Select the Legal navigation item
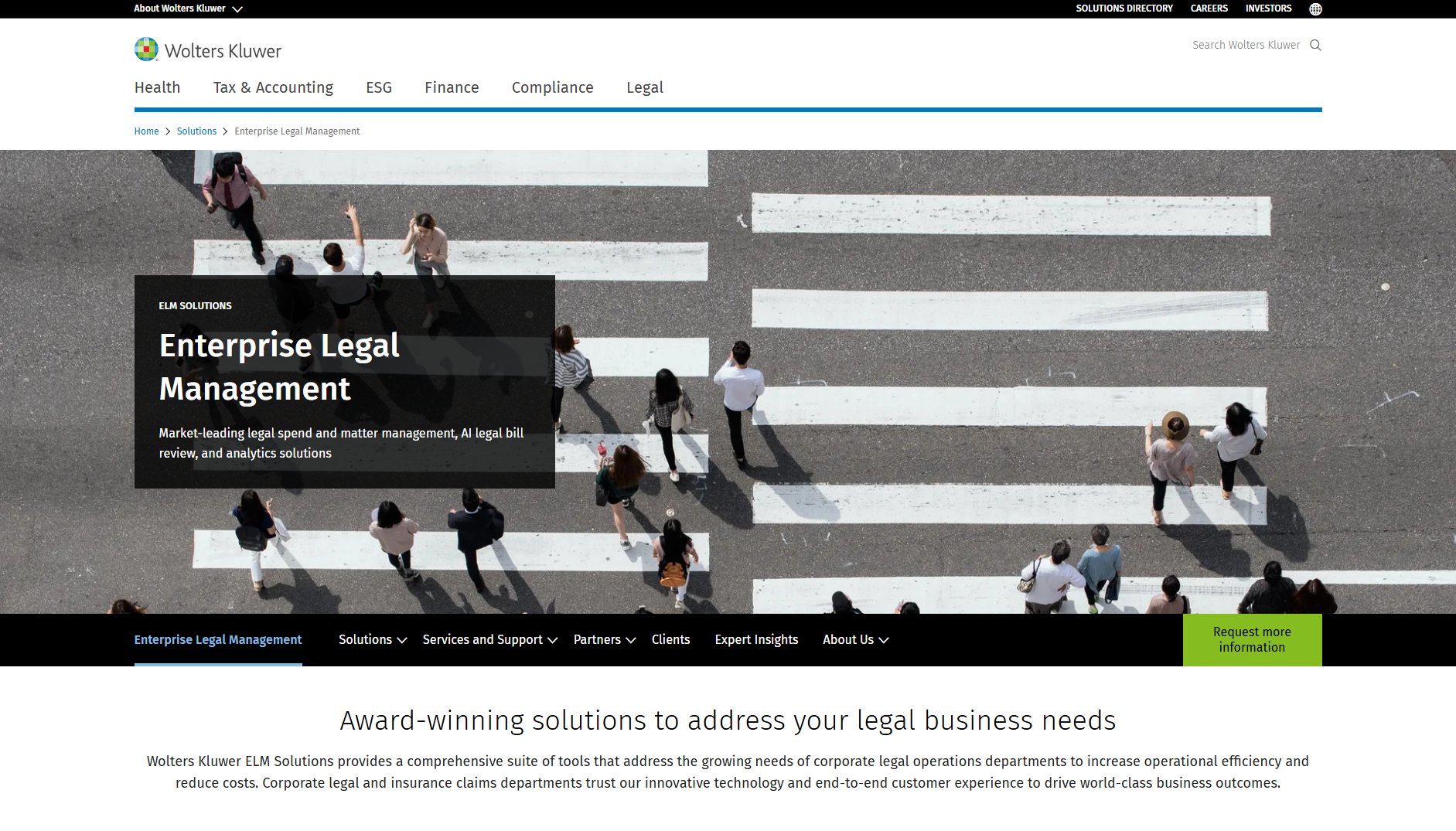 (644, 87)
